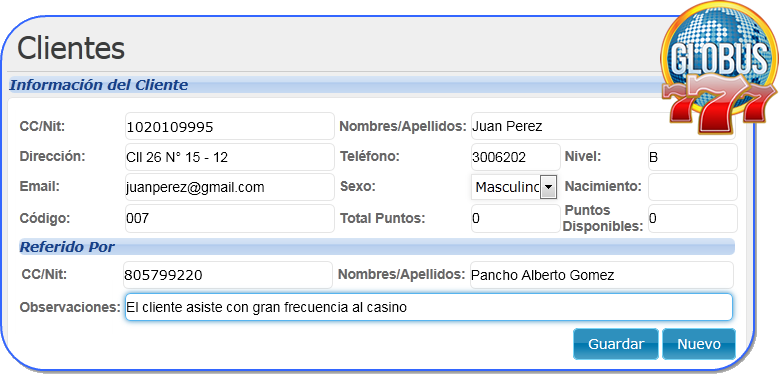Click the Puntos Disponibles label

coord(604,218)
